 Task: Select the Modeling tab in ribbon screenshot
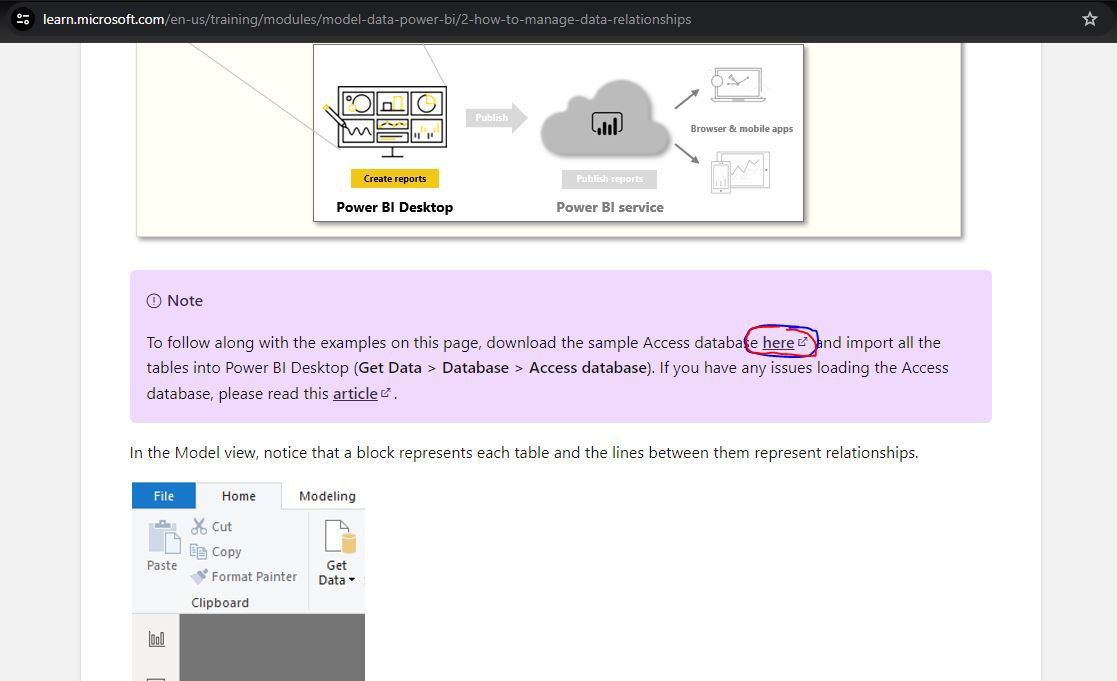point(327,496)
